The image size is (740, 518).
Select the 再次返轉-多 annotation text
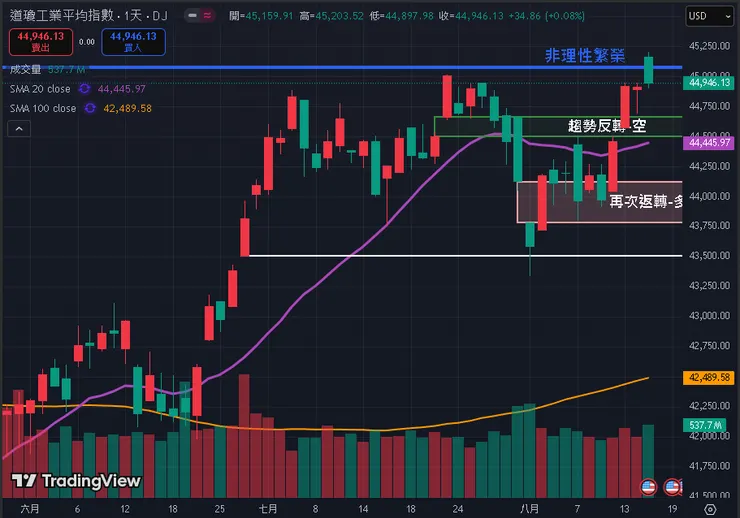tap(646, 201)
